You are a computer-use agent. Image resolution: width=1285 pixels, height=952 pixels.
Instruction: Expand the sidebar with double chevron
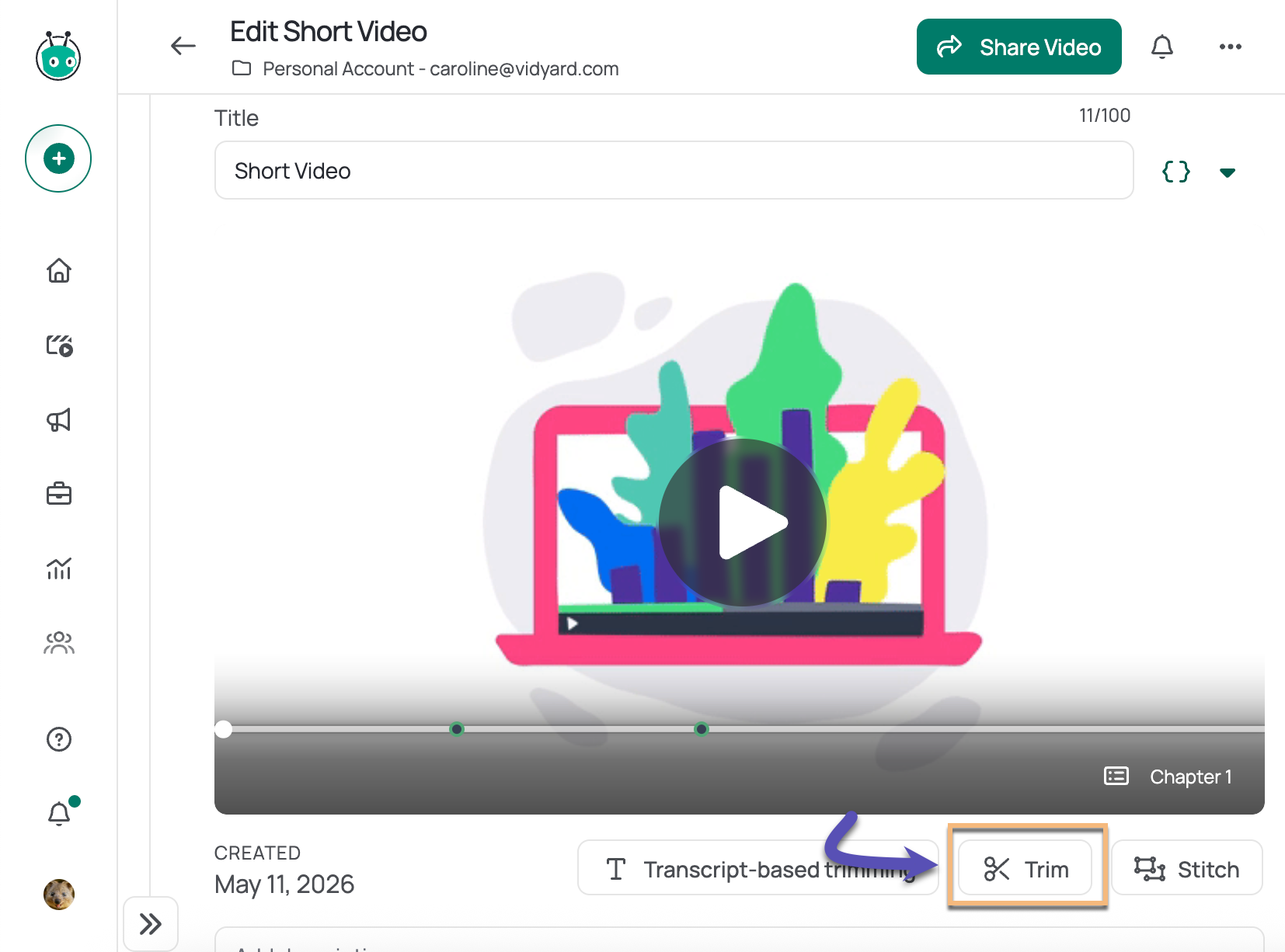(151, 924)
